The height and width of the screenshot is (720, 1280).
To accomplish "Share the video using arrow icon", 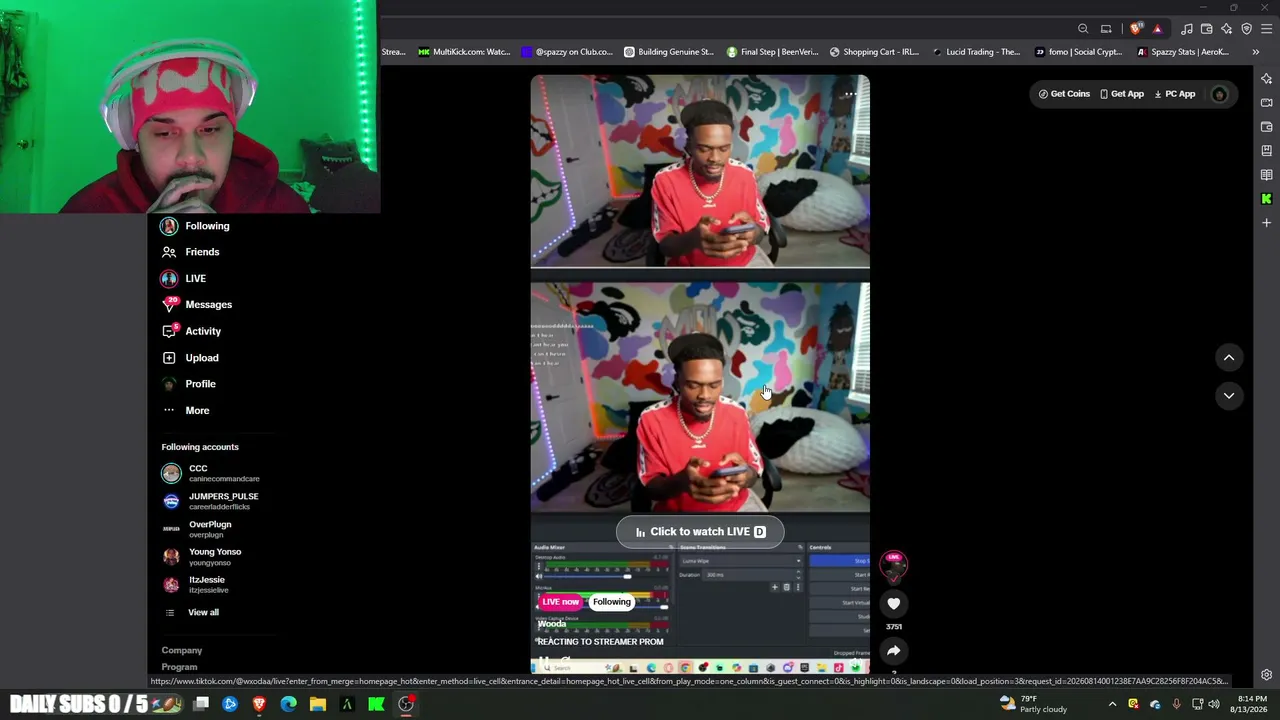I will 894,651.
